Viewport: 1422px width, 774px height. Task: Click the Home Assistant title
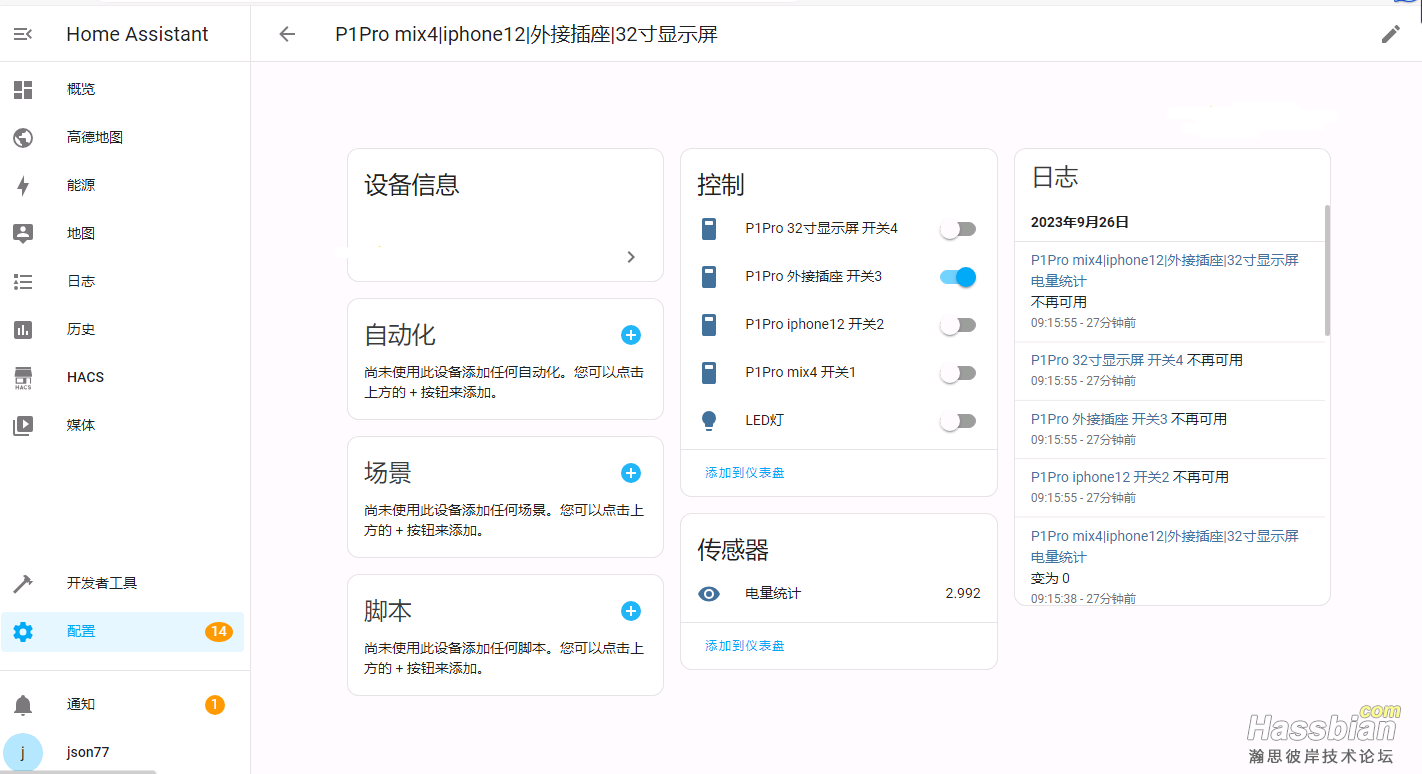[137, 34]
